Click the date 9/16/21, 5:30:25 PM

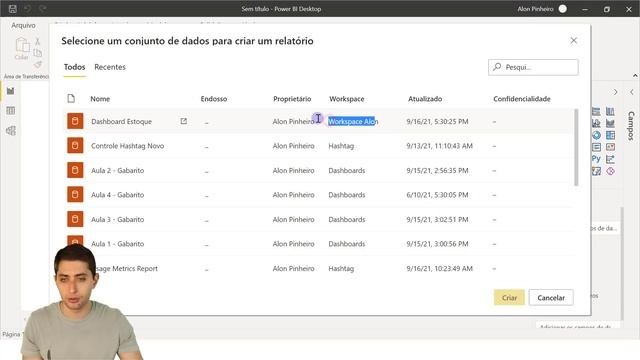pyautogui.click(x=437, y=122)
